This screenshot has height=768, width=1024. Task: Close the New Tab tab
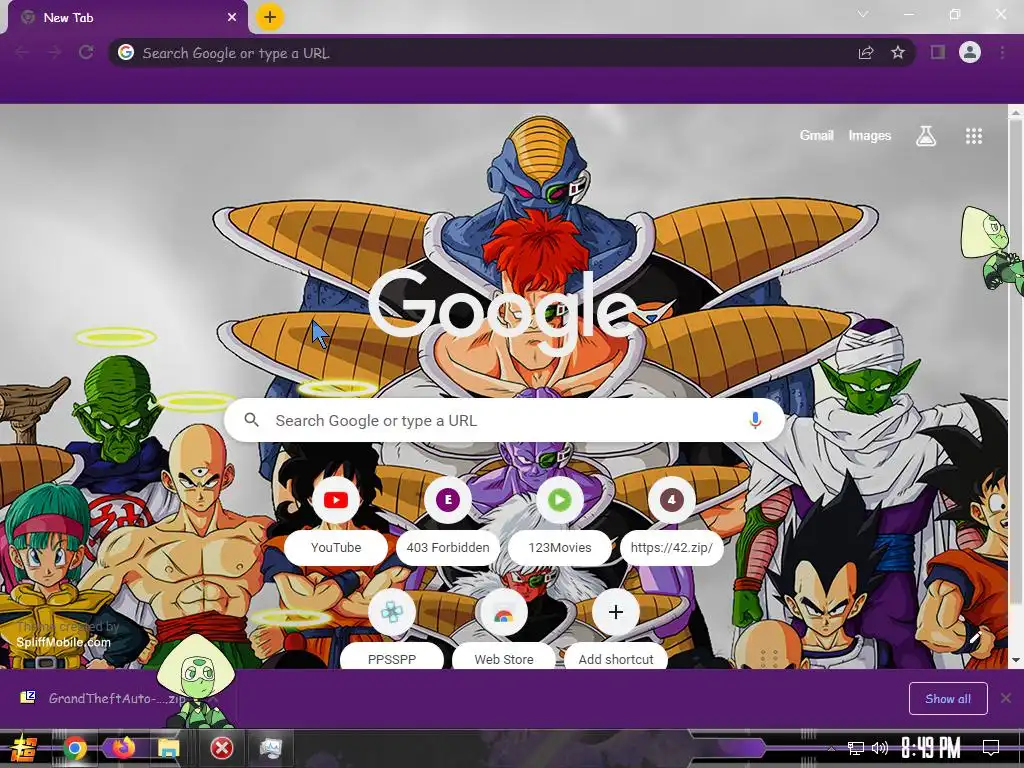pos(232,18)
